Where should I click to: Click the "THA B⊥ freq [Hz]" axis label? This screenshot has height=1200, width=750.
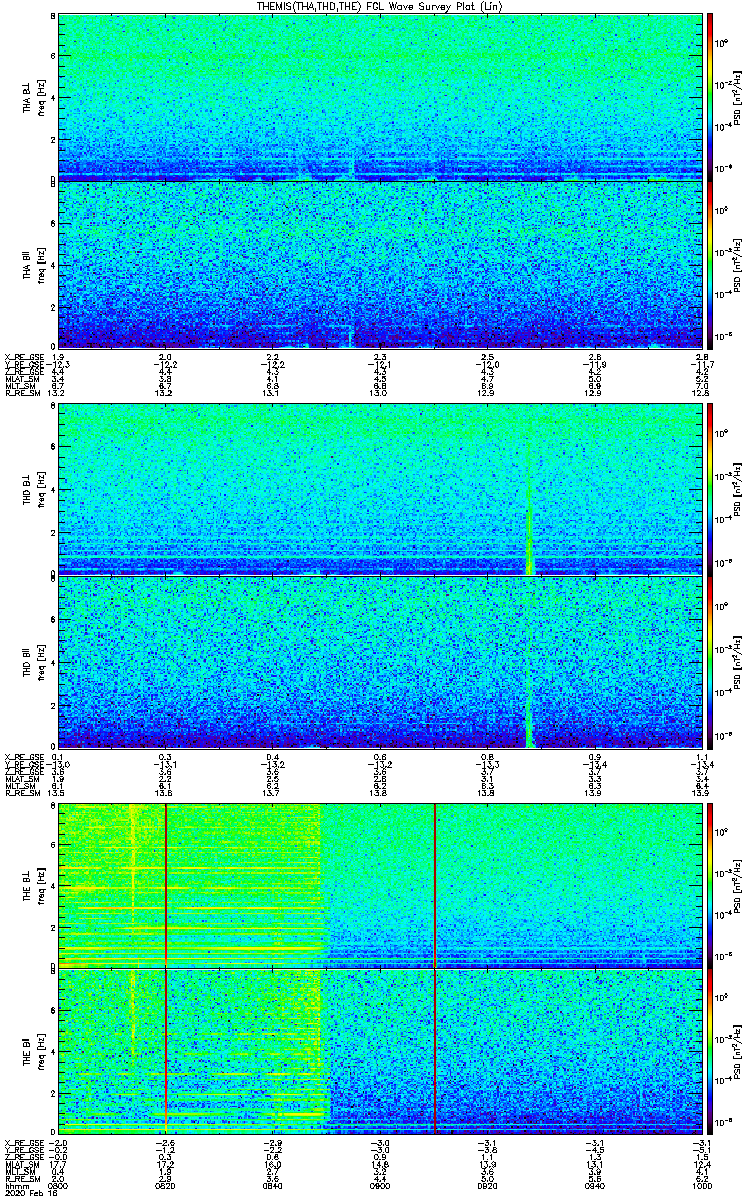tap(34, 97)
